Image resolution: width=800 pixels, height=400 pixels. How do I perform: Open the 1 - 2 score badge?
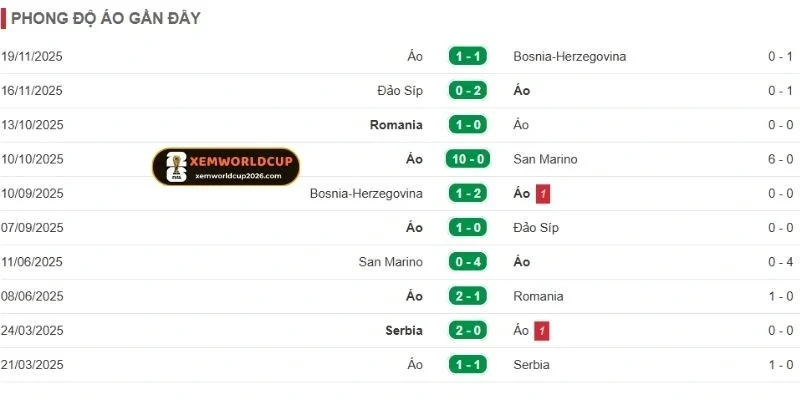point(467,193)
